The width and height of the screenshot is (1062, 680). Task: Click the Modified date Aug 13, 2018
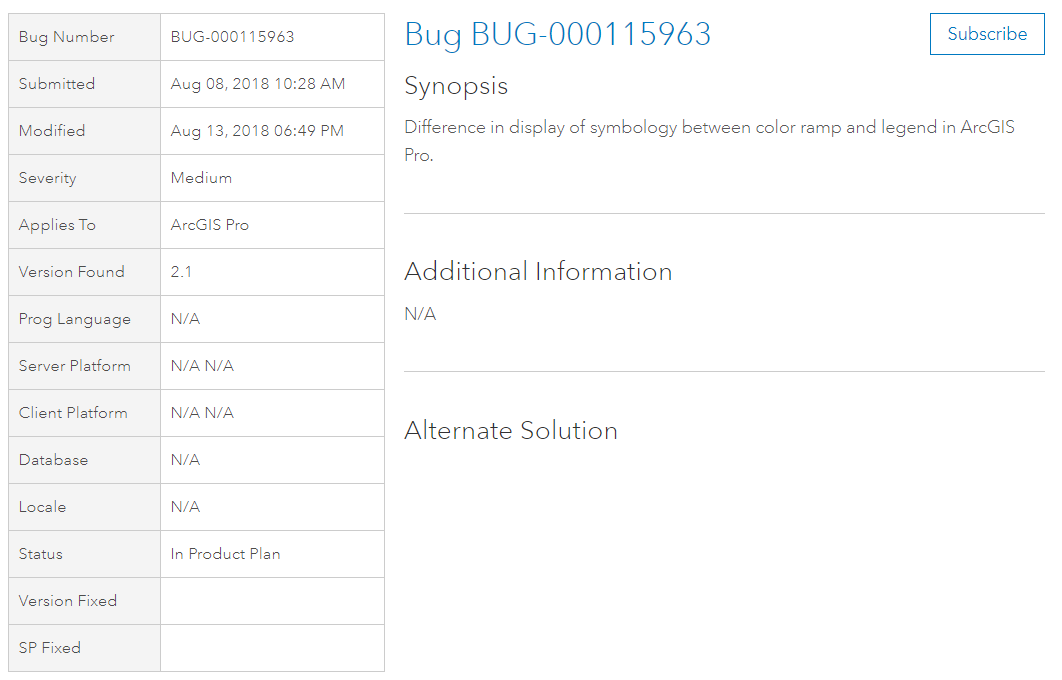257,131
